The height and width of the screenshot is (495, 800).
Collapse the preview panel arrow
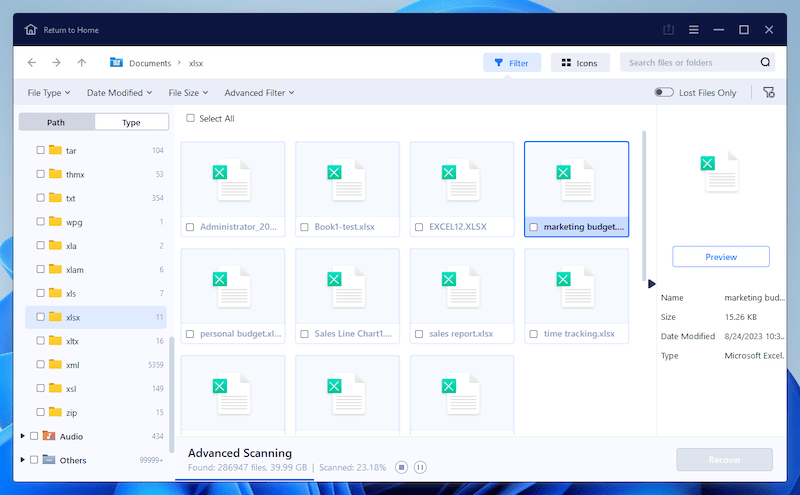pyautogui.click(x=653, y=284)
